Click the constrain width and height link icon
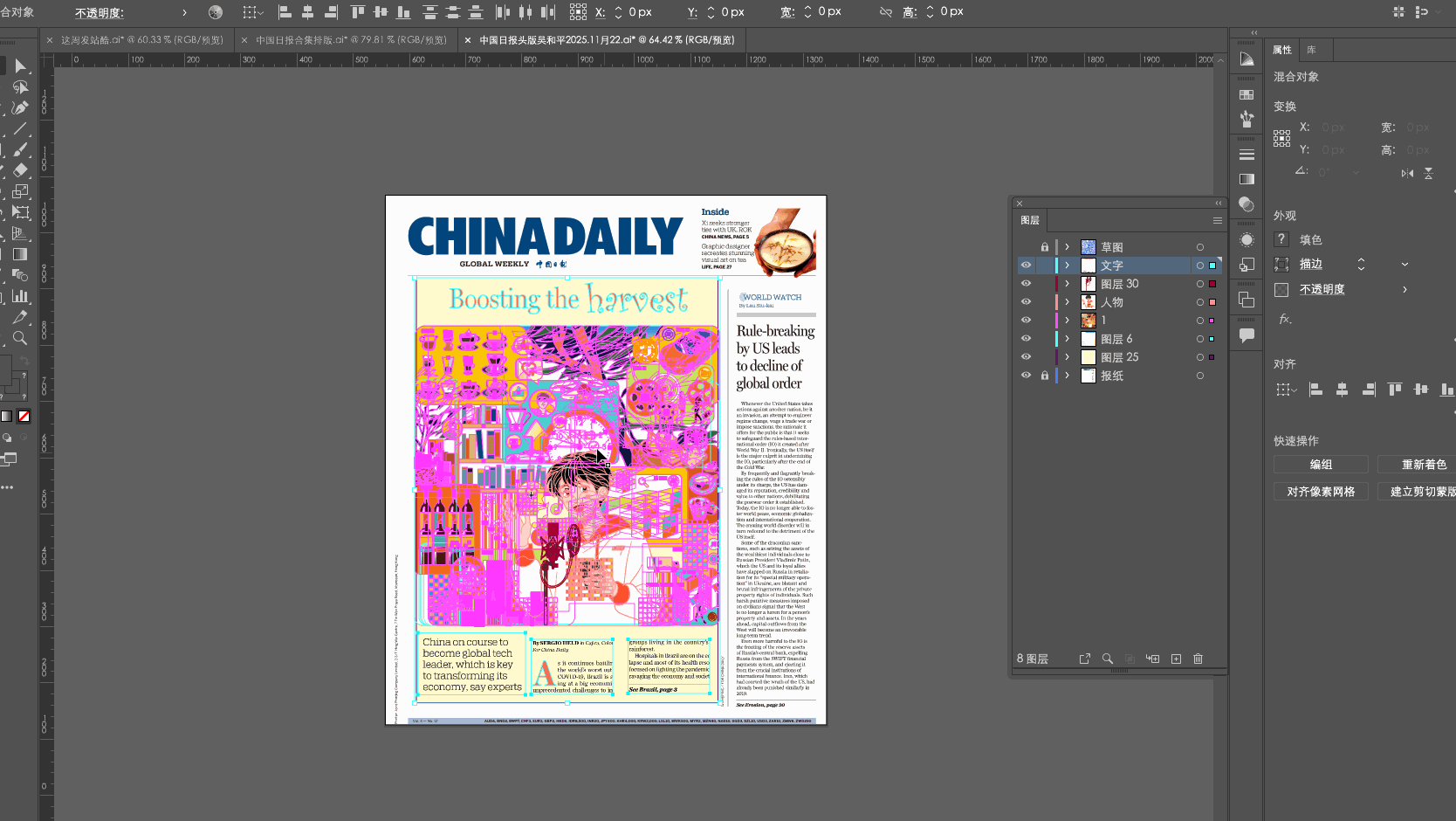Viewport: 1456px width, 821px height. (886, 12)
